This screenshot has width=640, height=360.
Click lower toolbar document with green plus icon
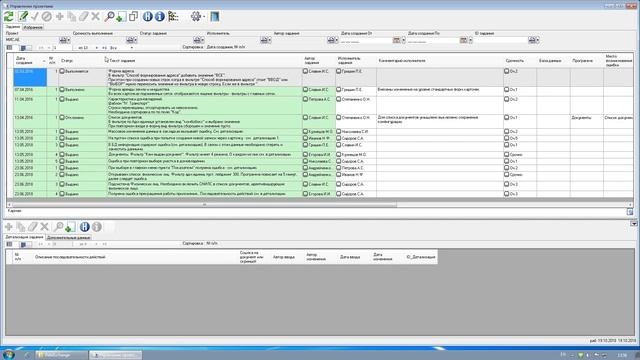click(70, 227)
